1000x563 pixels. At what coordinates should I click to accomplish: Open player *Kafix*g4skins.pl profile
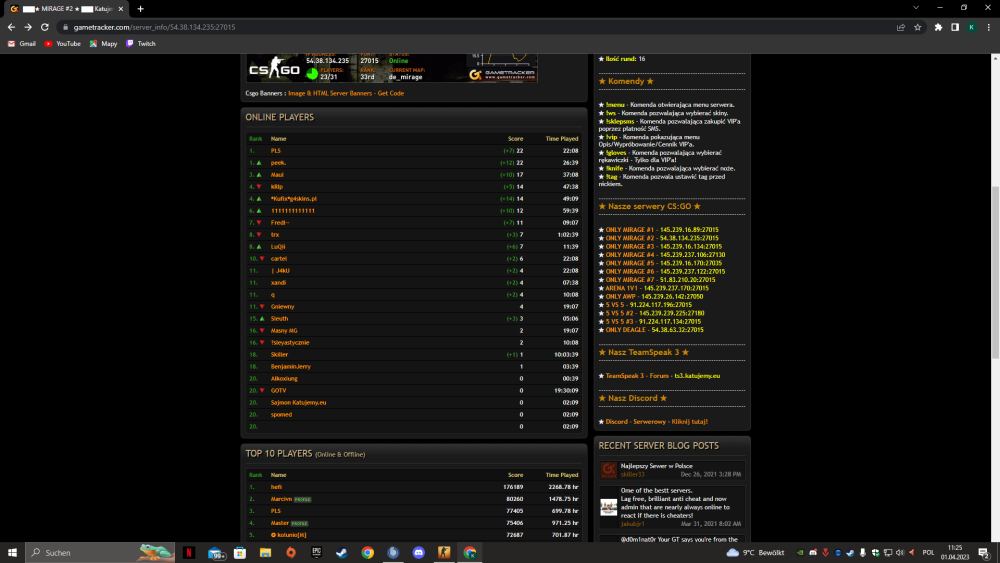click(293, 198)
